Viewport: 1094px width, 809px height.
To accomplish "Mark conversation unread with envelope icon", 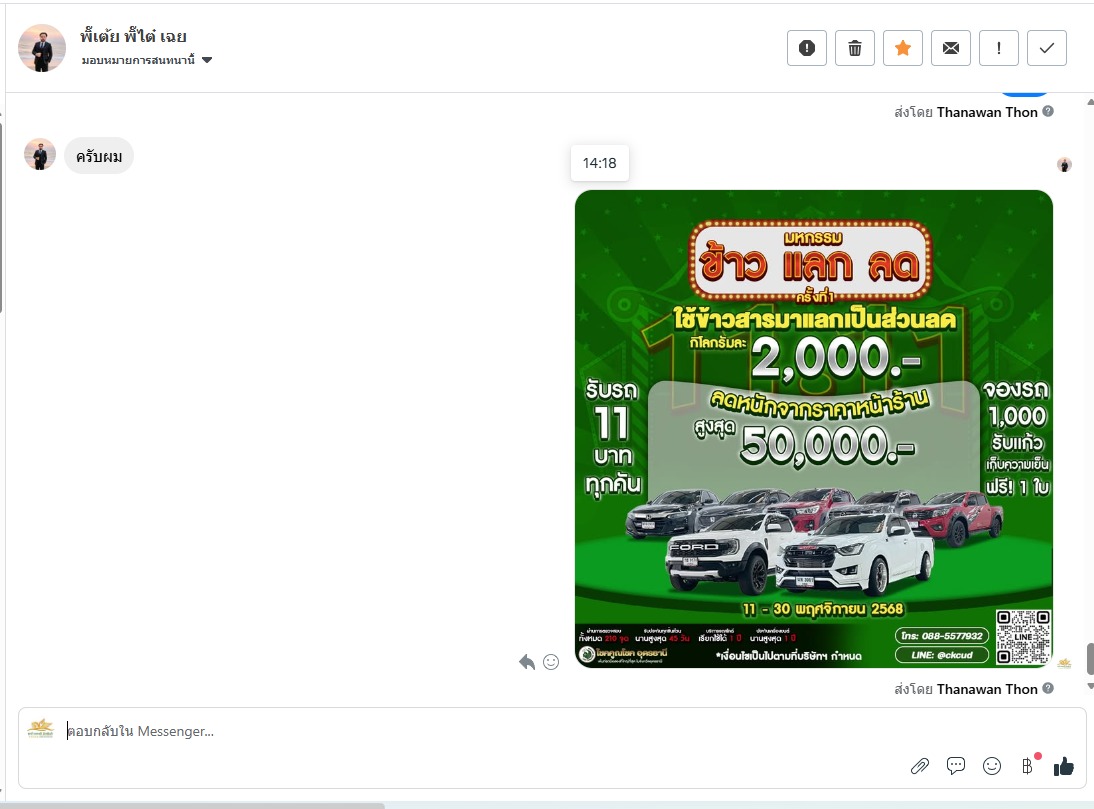I will pyautogui.click(x=951, y=48).
